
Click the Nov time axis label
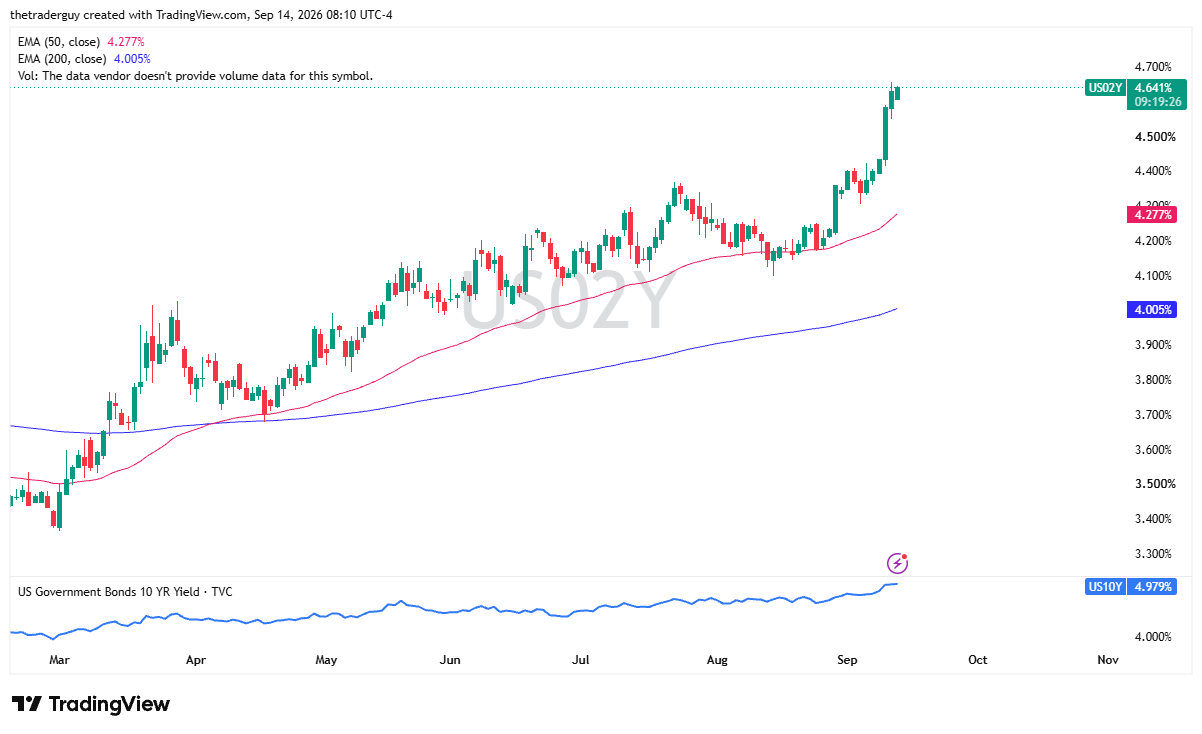click(1107, 660)
